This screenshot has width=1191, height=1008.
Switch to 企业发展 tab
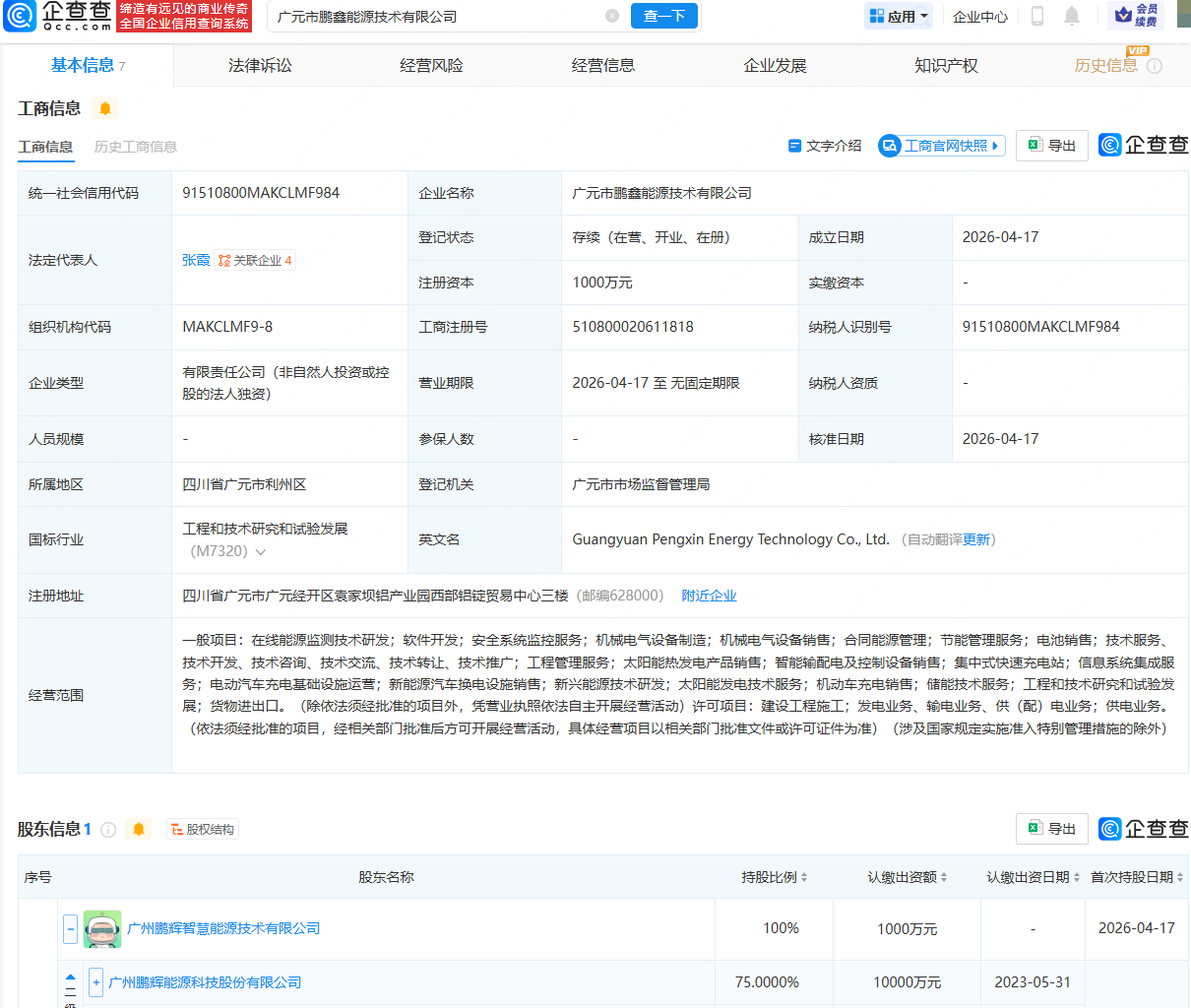tap(775, 66)
